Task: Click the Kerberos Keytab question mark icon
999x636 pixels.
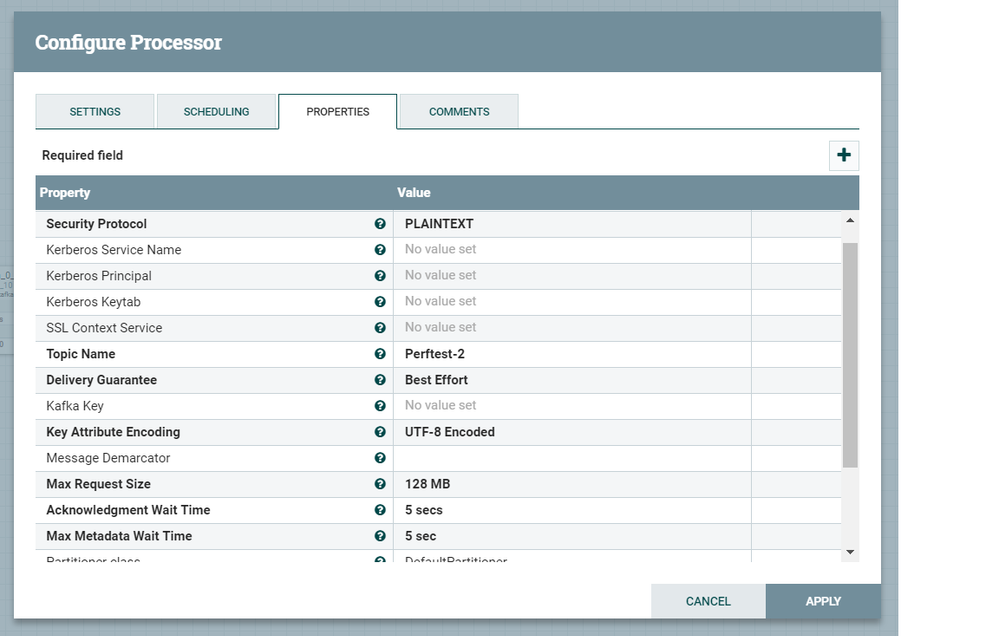Action: click(x=379, y=301)
